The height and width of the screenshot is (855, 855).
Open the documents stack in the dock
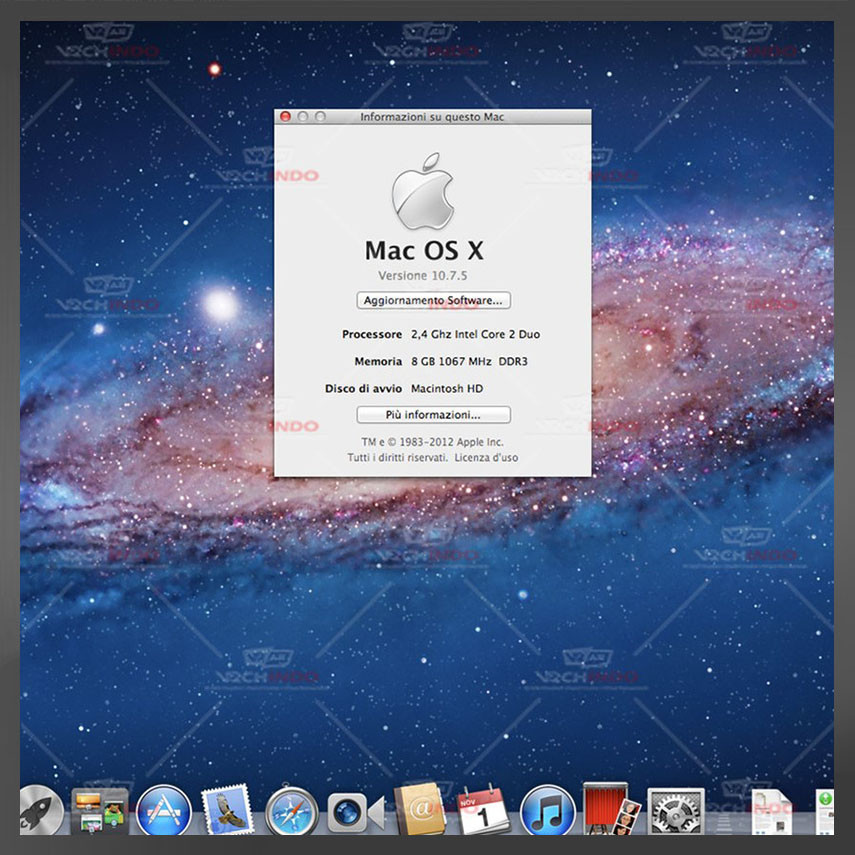772,809
